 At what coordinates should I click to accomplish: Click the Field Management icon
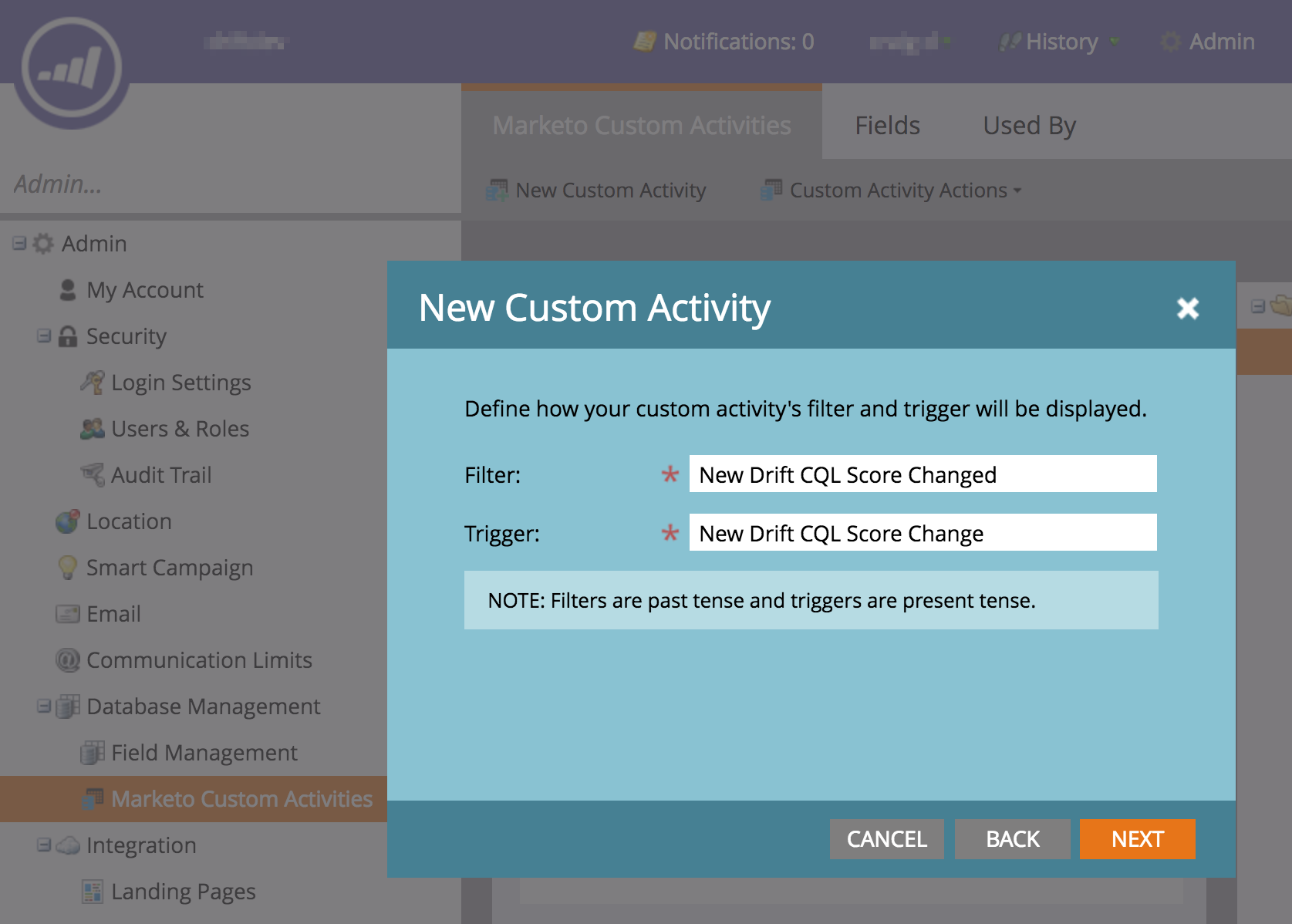(x=93, y=753)
